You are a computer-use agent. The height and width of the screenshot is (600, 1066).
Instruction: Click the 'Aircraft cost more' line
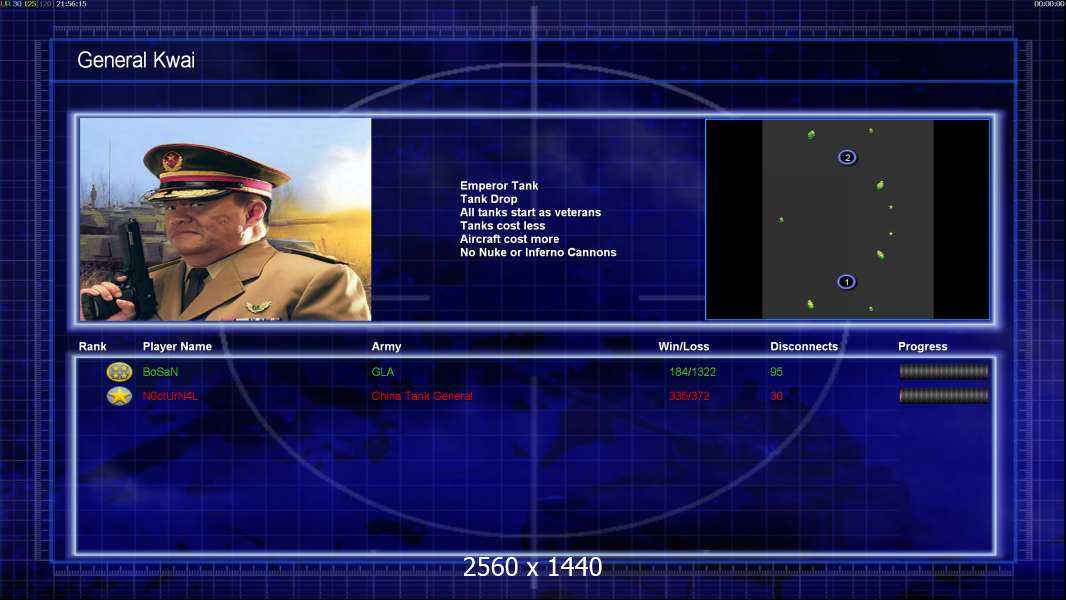point(509,239)
